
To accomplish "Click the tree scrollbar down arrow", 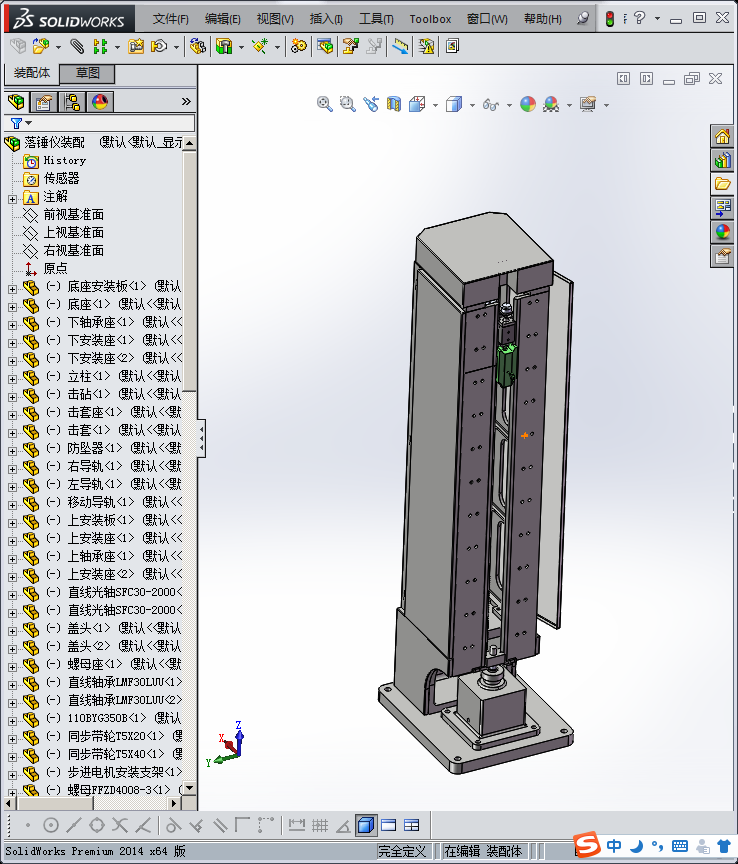I will pos(189,789).
